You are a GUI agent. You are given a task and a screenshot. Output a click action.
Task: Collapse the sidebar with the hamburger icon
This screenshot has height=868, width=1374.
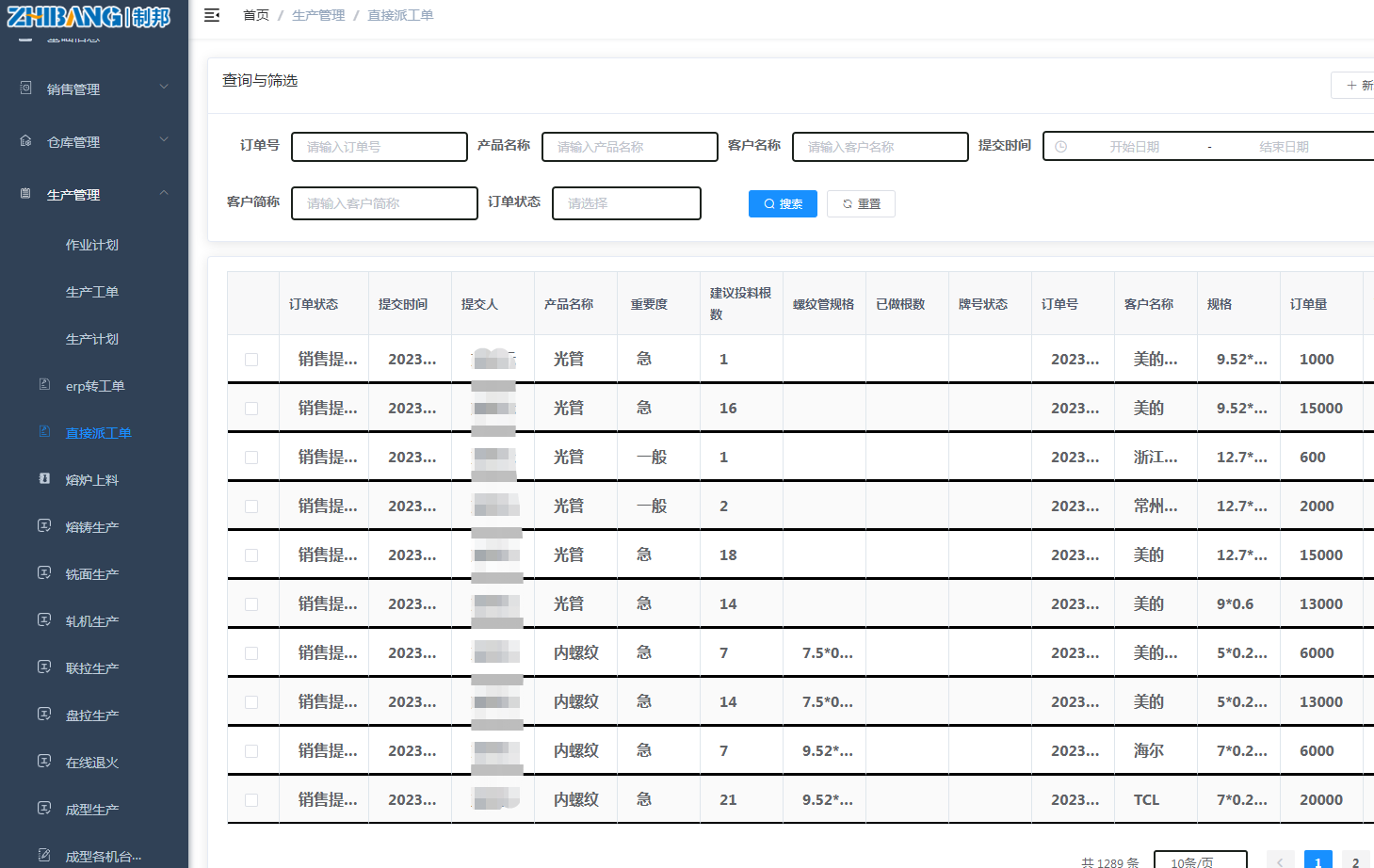(x=212, y=15)
